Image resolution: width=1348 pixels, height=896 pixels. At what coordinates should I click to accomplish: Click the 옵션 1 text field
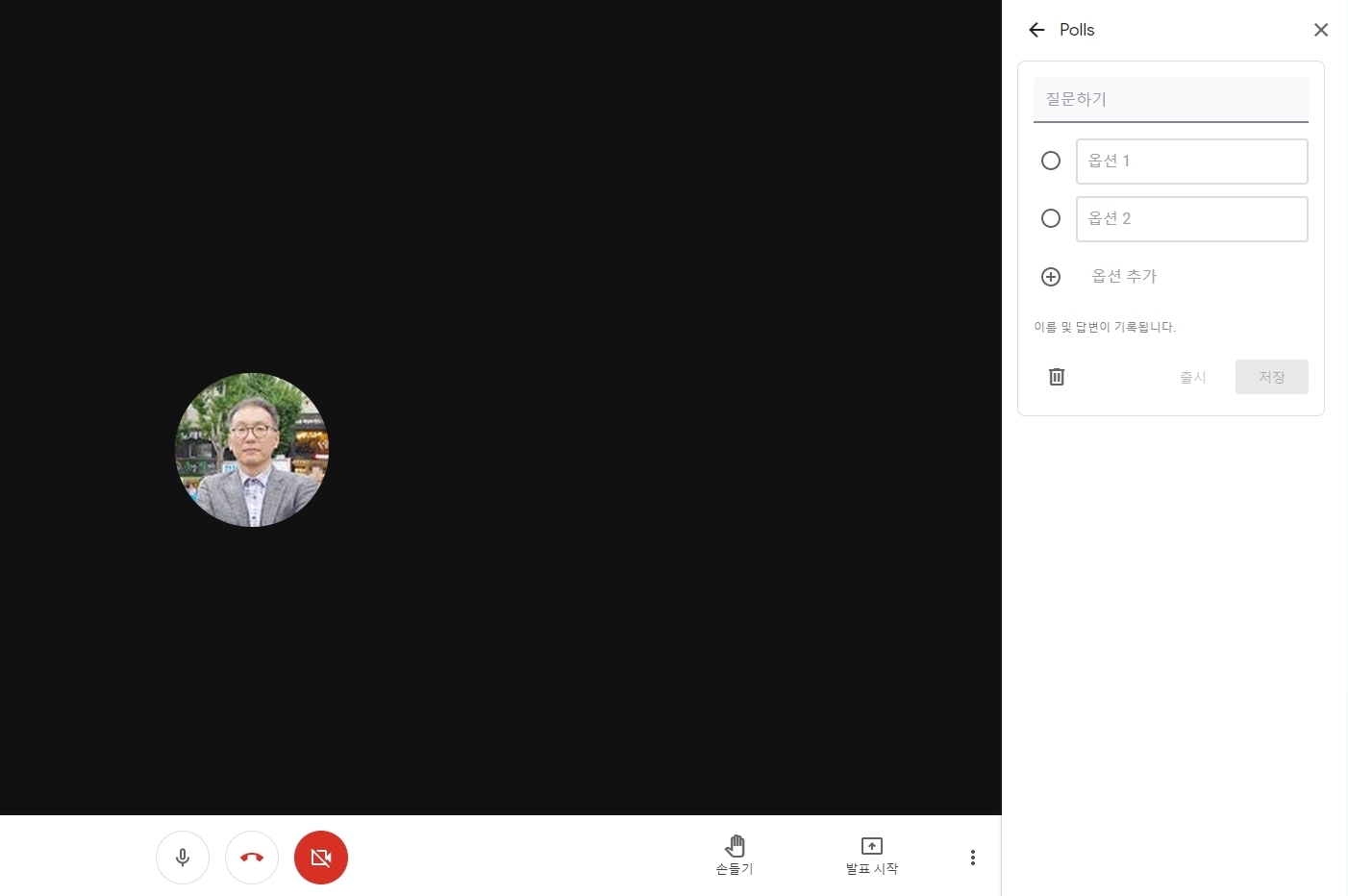(x=1192, y=161)
